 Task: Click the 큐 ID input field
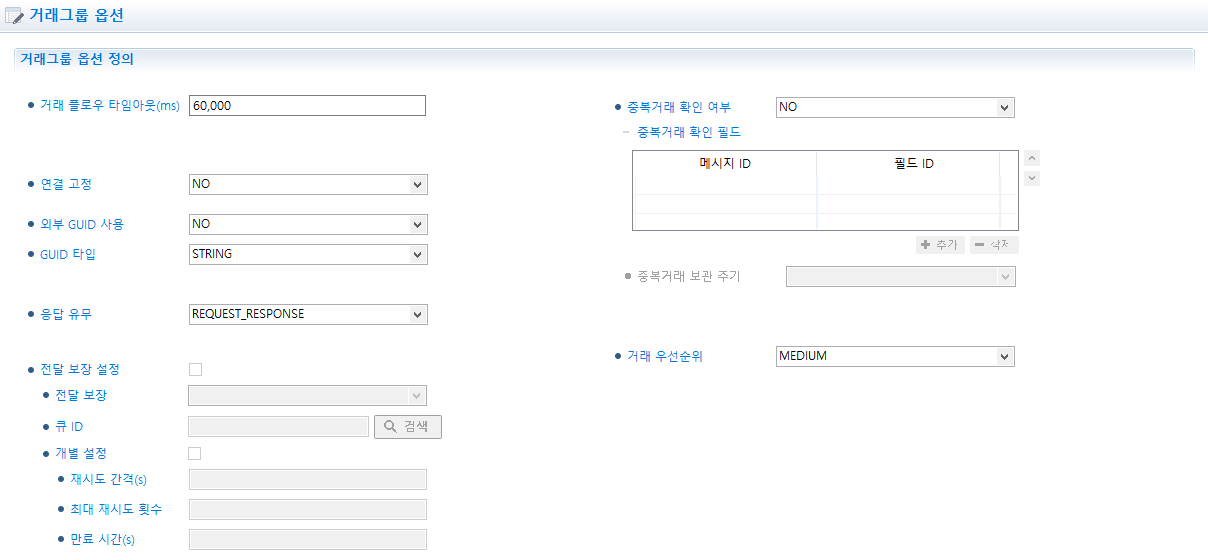click(279, 427)
